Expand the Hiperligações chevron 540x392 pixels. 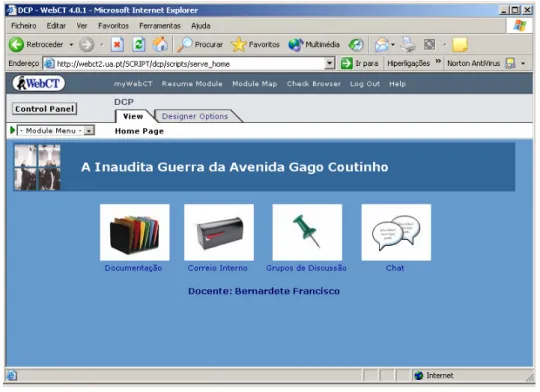coord(438,62)
